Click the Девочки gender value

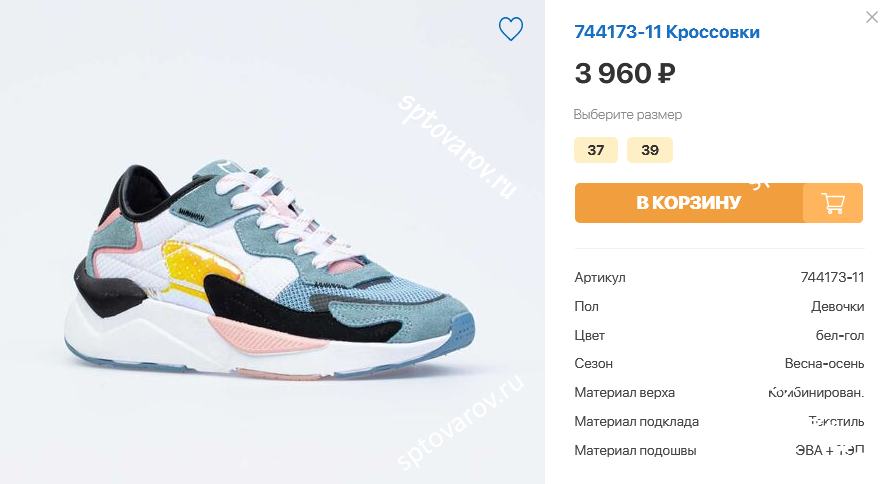click(838, 306)
